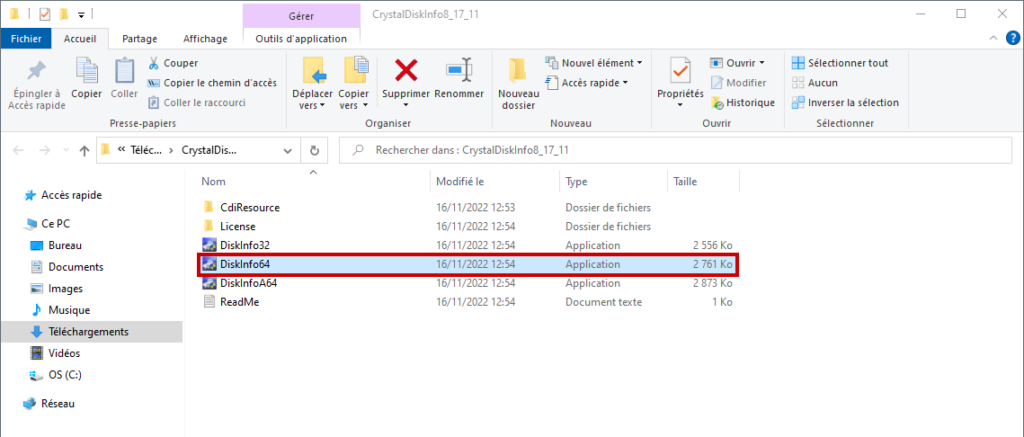This screenshot has height=437, width=1024.
Task: Collapse the ribbon with the chevron
Action: click(993, 39)
